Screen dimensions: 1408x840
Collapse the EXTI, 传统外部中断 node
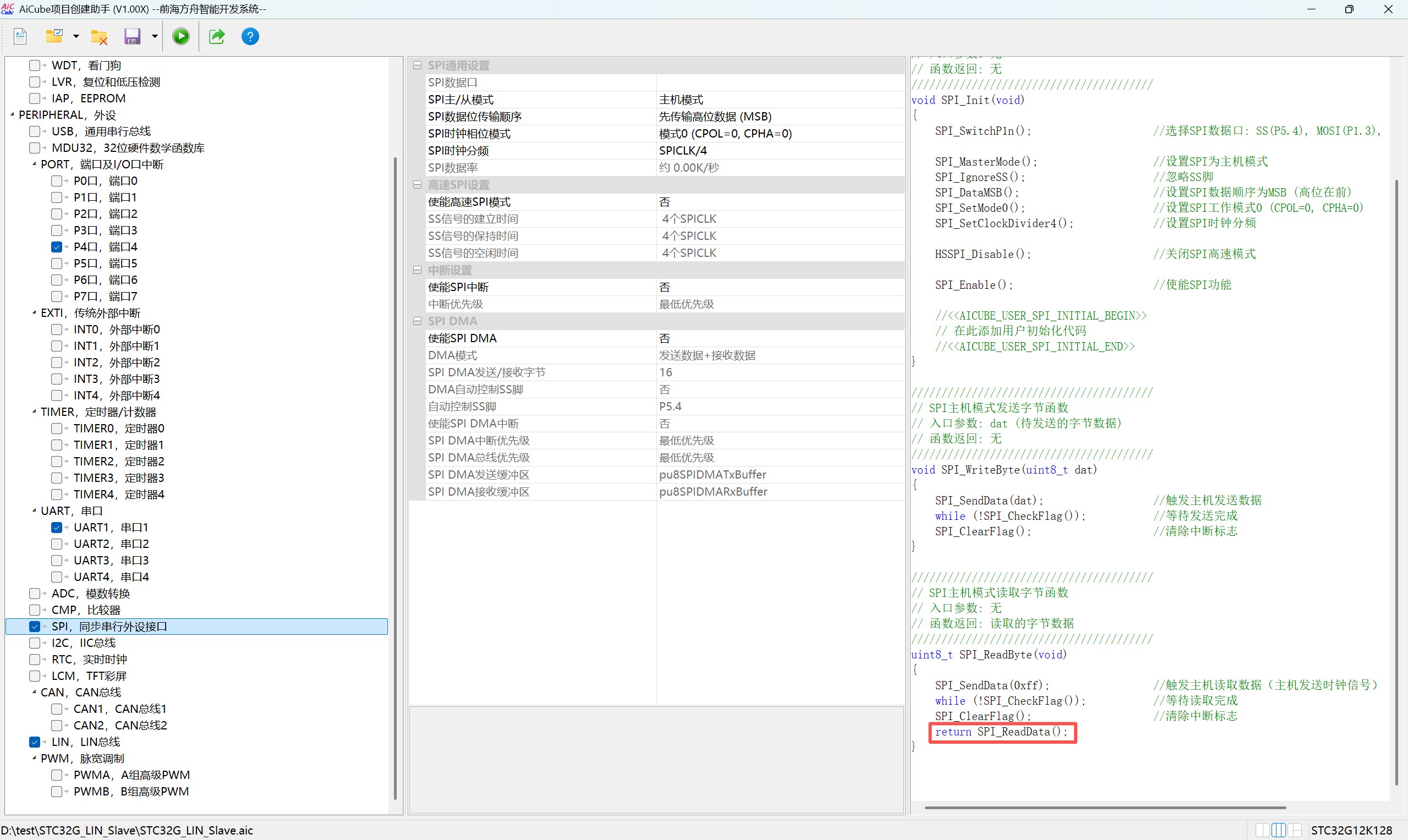[34, 313]
